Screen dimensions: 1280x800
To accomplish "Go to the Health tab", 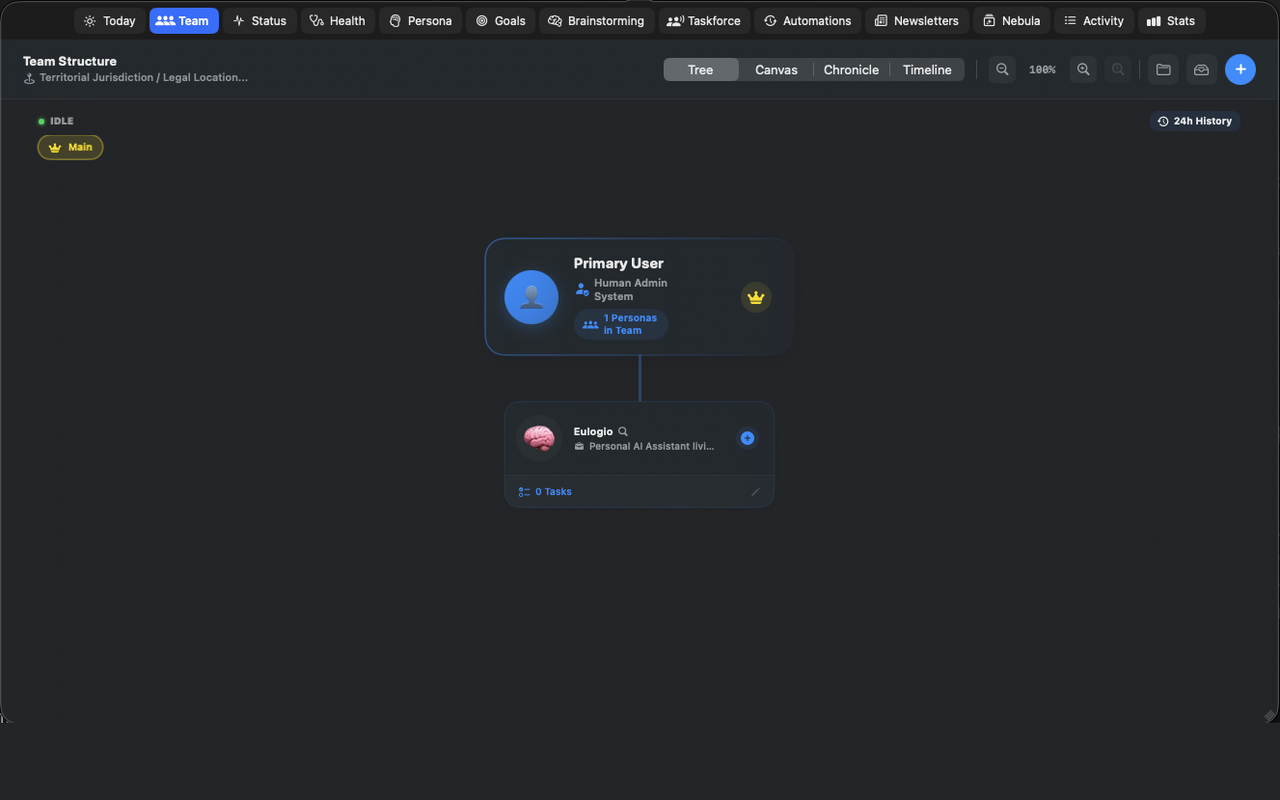I will click(338, 21).
